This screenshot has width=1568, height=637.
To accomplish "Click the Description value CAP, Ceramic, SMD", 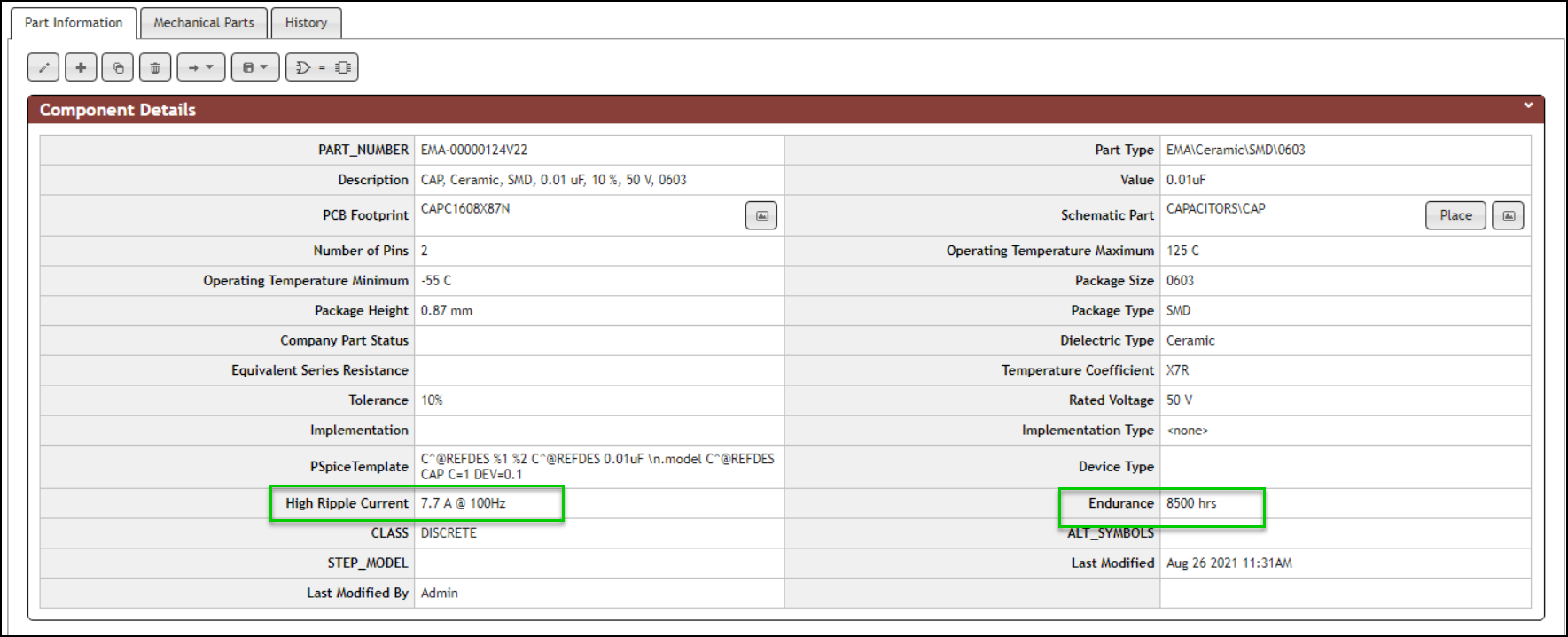I will [x=554, y=180].
